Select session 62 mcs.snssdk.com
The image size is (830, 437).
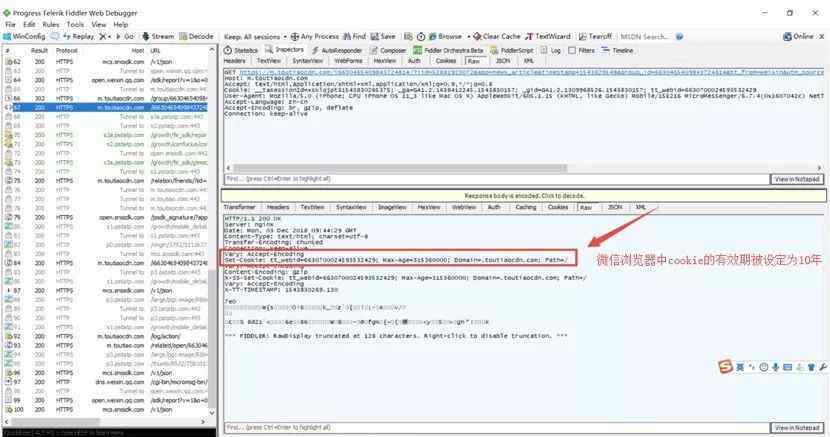[x=106, y=62]
